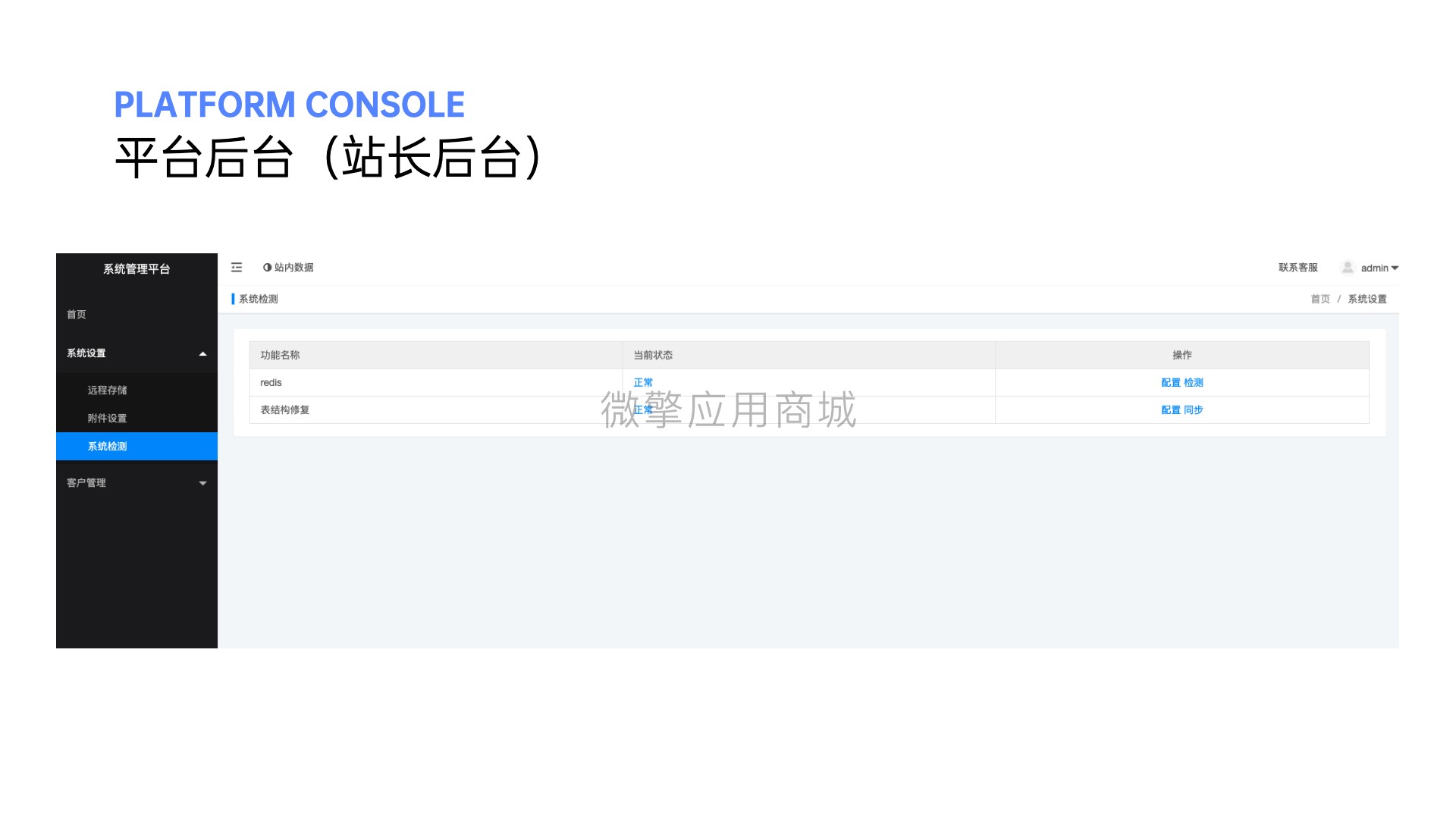Click the 联系客服 support icon
Screen dimensions: 1456x819
pos(1297,267)
